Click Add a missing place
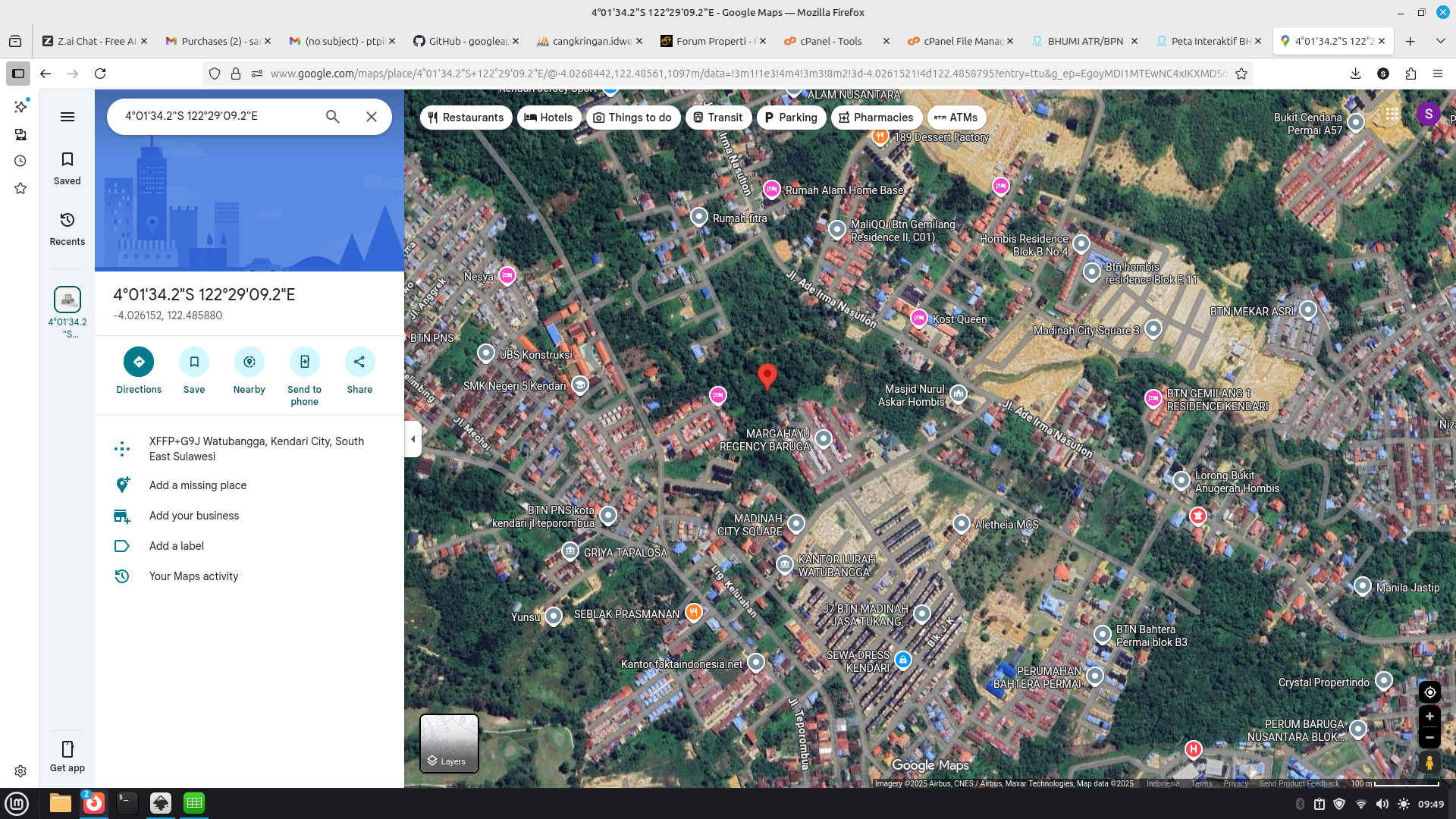The width and height of the screenshot is (1456, 819). pos(197,485)
